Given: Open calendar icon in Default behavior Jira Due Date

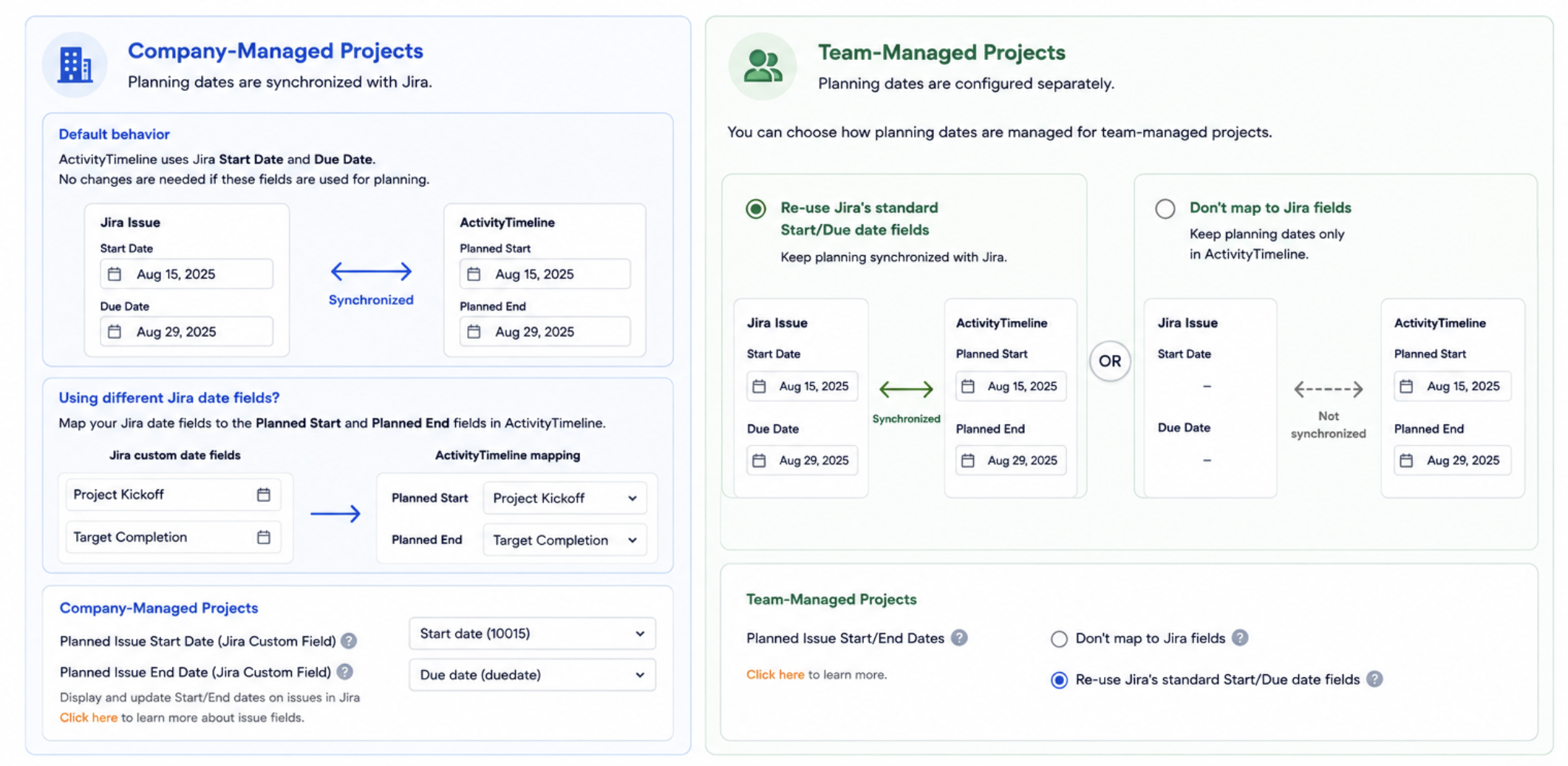Looking at the screenshot, I should coord(115,332).
